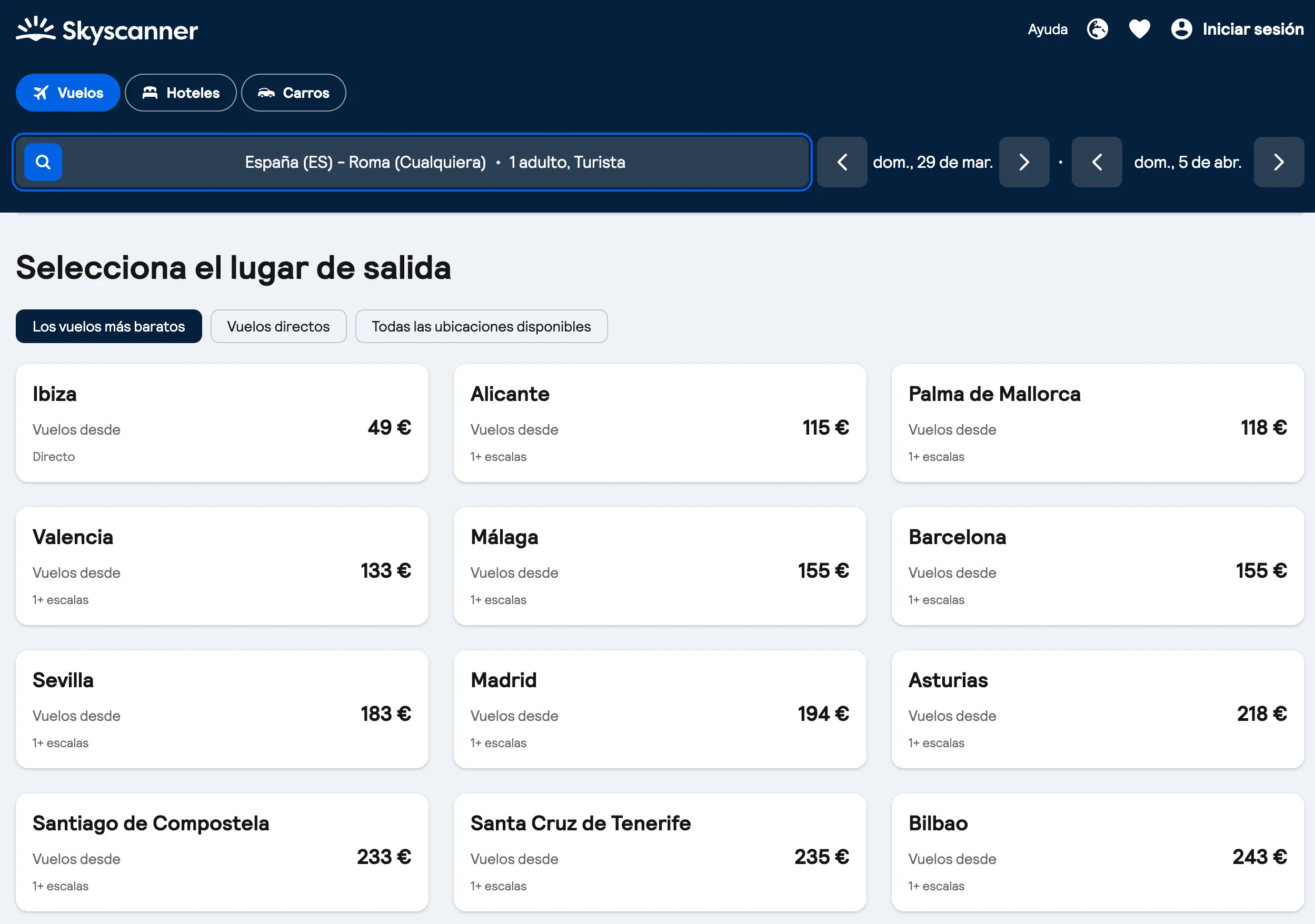Screen dimensions: 1315x924
Task: Go back one day on return date
Action: (x=1098, y=162)
